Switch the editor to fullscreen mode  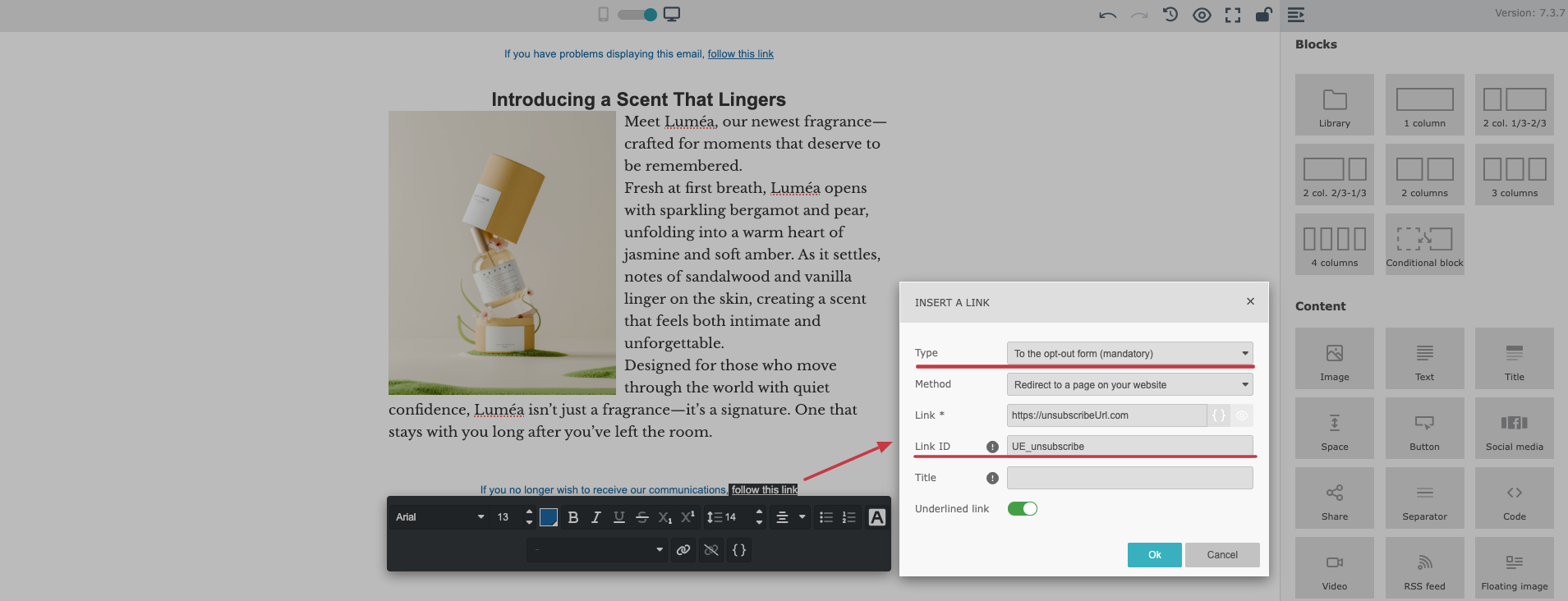click(1233, 15)
